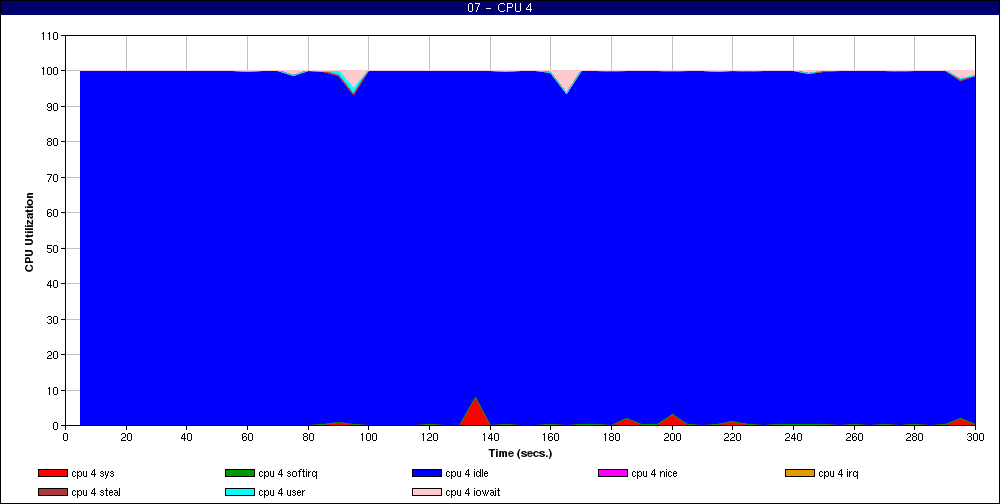The height and width of the screenshot is (504, 1000).
Task: Click the iowait dip at 165 seconds
Action: pos(566,80)
